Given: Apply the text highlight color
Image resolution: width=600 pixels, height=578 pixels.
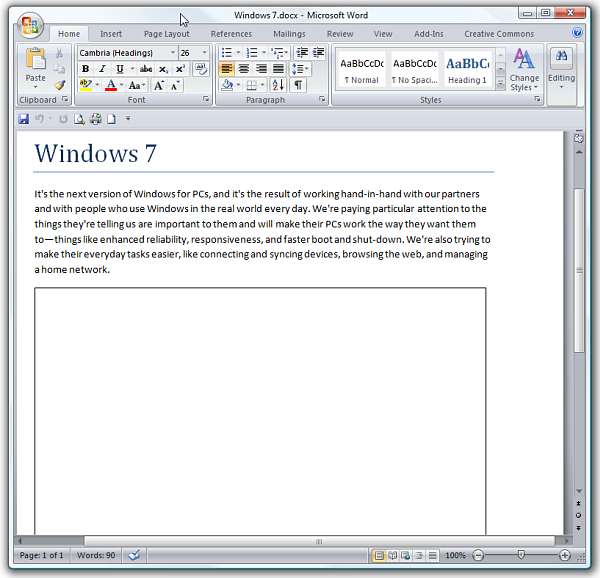Looking at the screenshot, I should (x=86, y=85).
